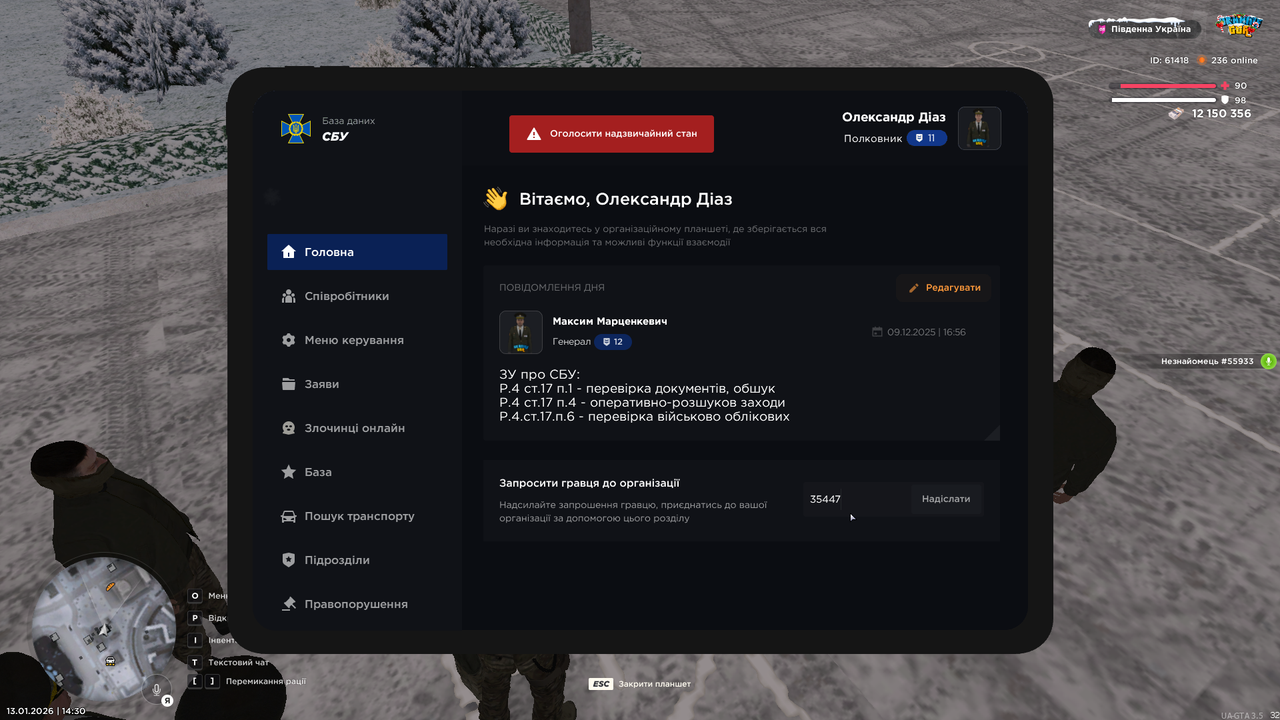This screenshot has width=1280, height=720.
Task: Click the calendar icon near 09.12.2025
Action: [877, 332]
